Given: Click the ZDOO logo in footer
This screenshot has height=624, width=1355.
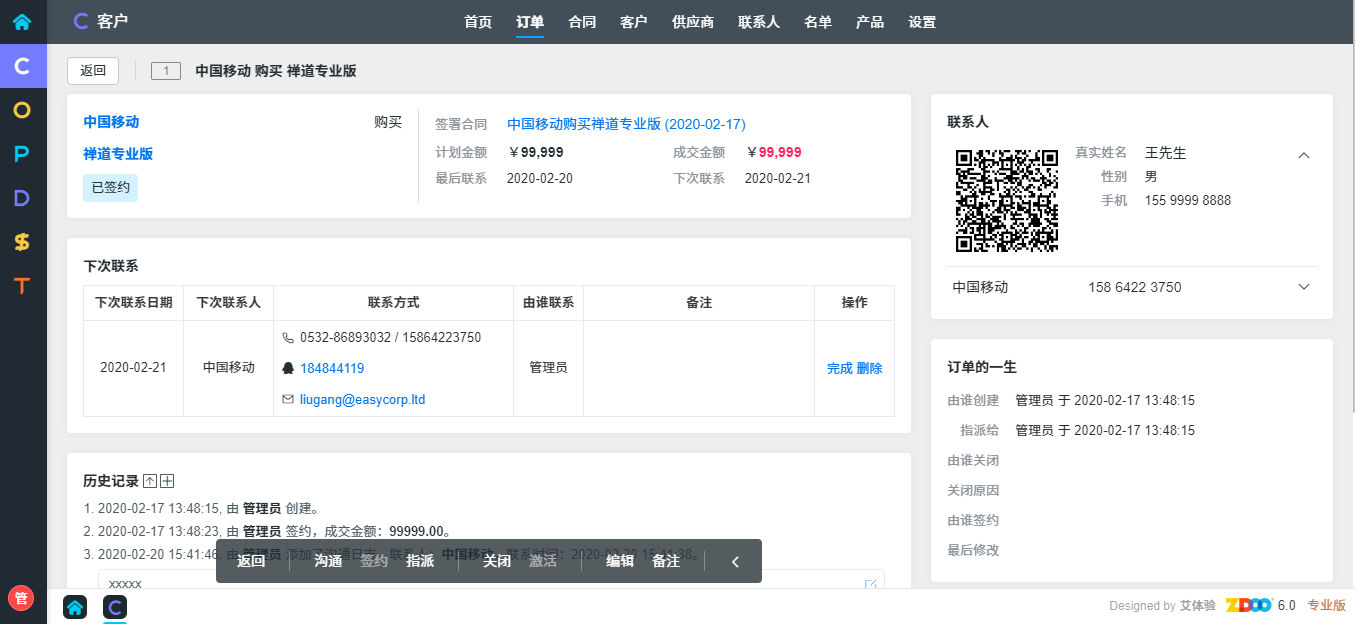Looking at the screenshot, I should 1248,605.
